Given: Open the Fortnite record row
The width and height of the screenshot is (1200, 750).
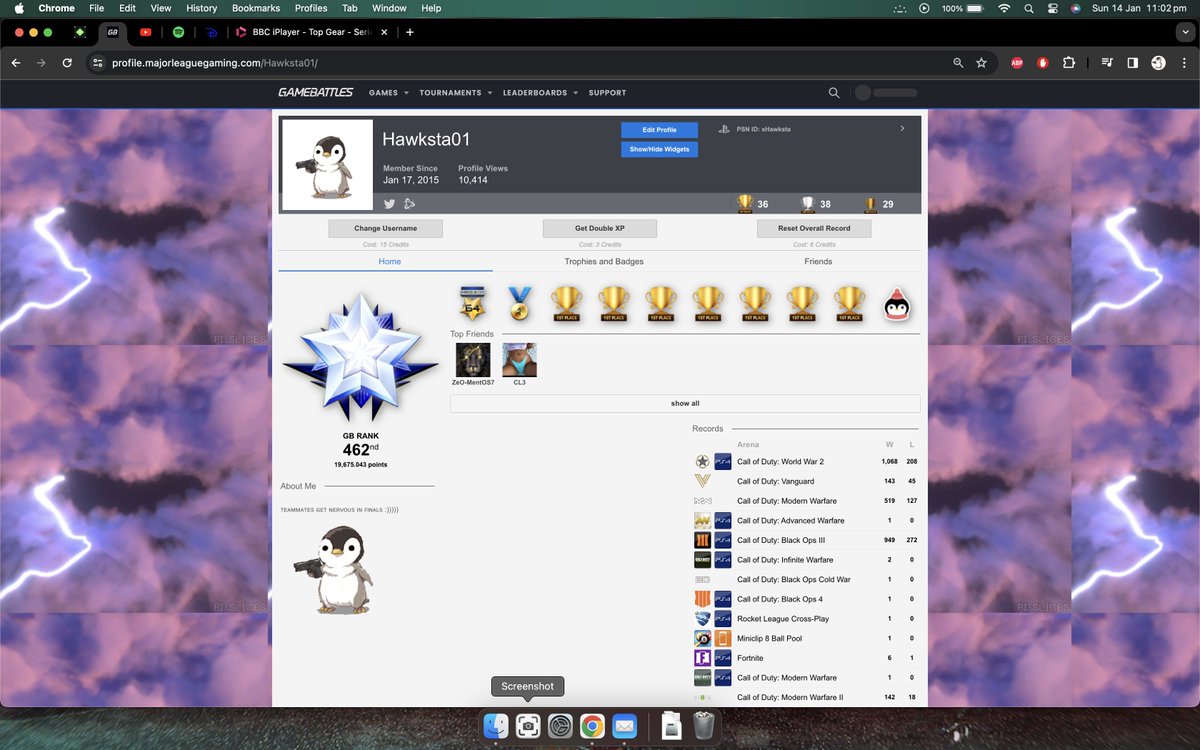Looking at the screenshot, I should click(806, 658).
